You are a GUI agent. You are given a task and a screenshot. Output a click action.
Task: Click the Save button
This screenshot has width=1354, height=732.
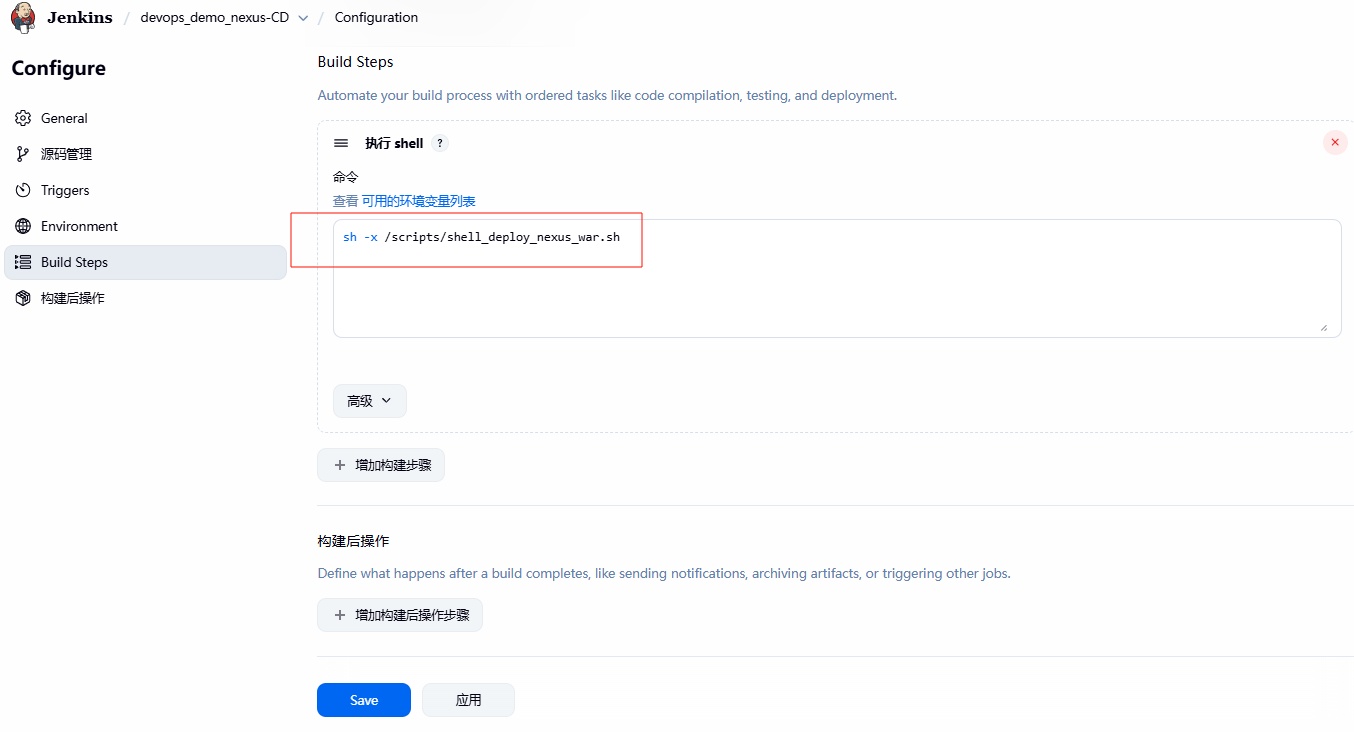pyautogui.click(x=363, y=700)
